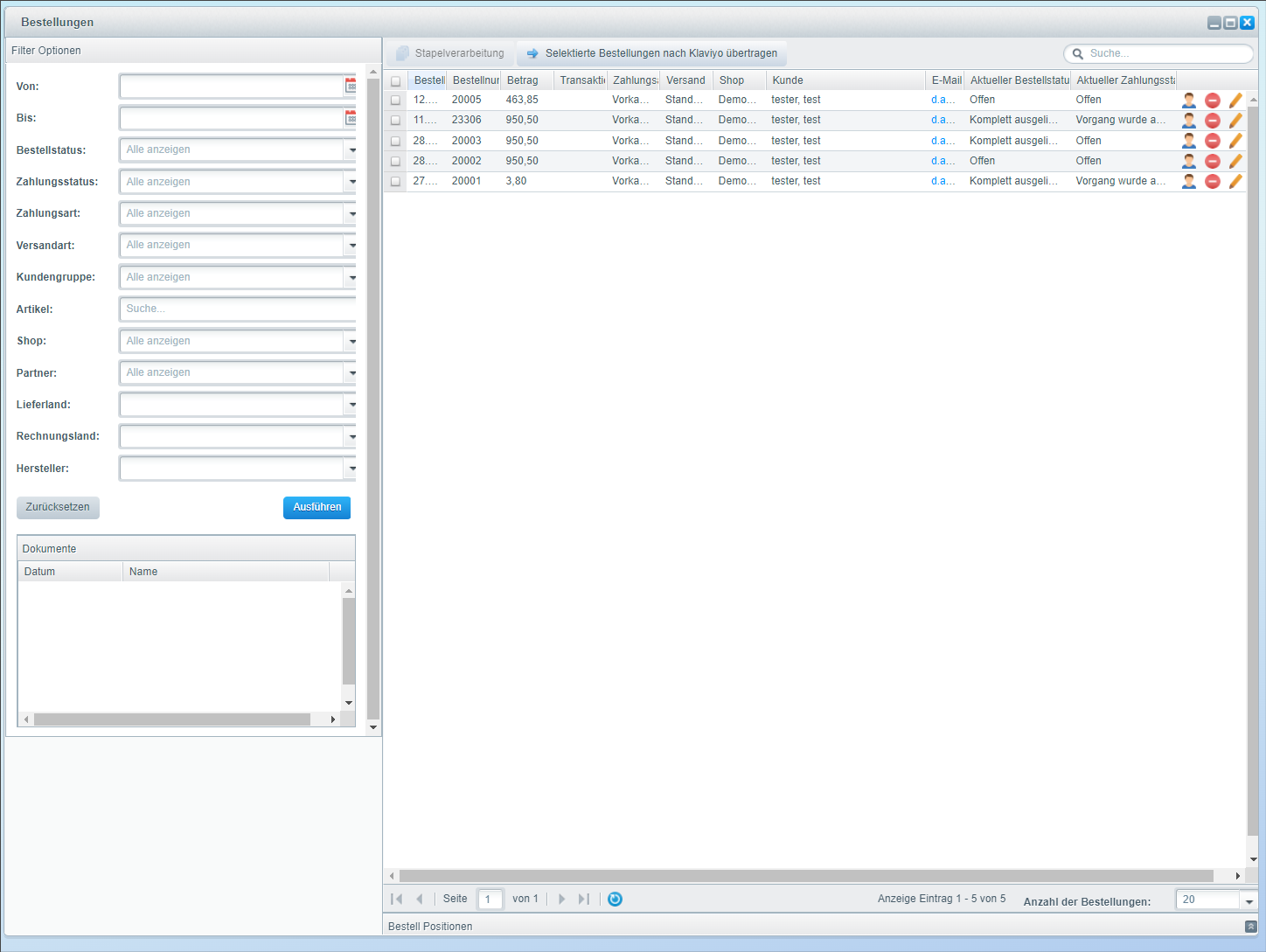1266x952 pixels.
Task: Open the Bestellstatus dropdown
Action: click(x=351, y=149)
